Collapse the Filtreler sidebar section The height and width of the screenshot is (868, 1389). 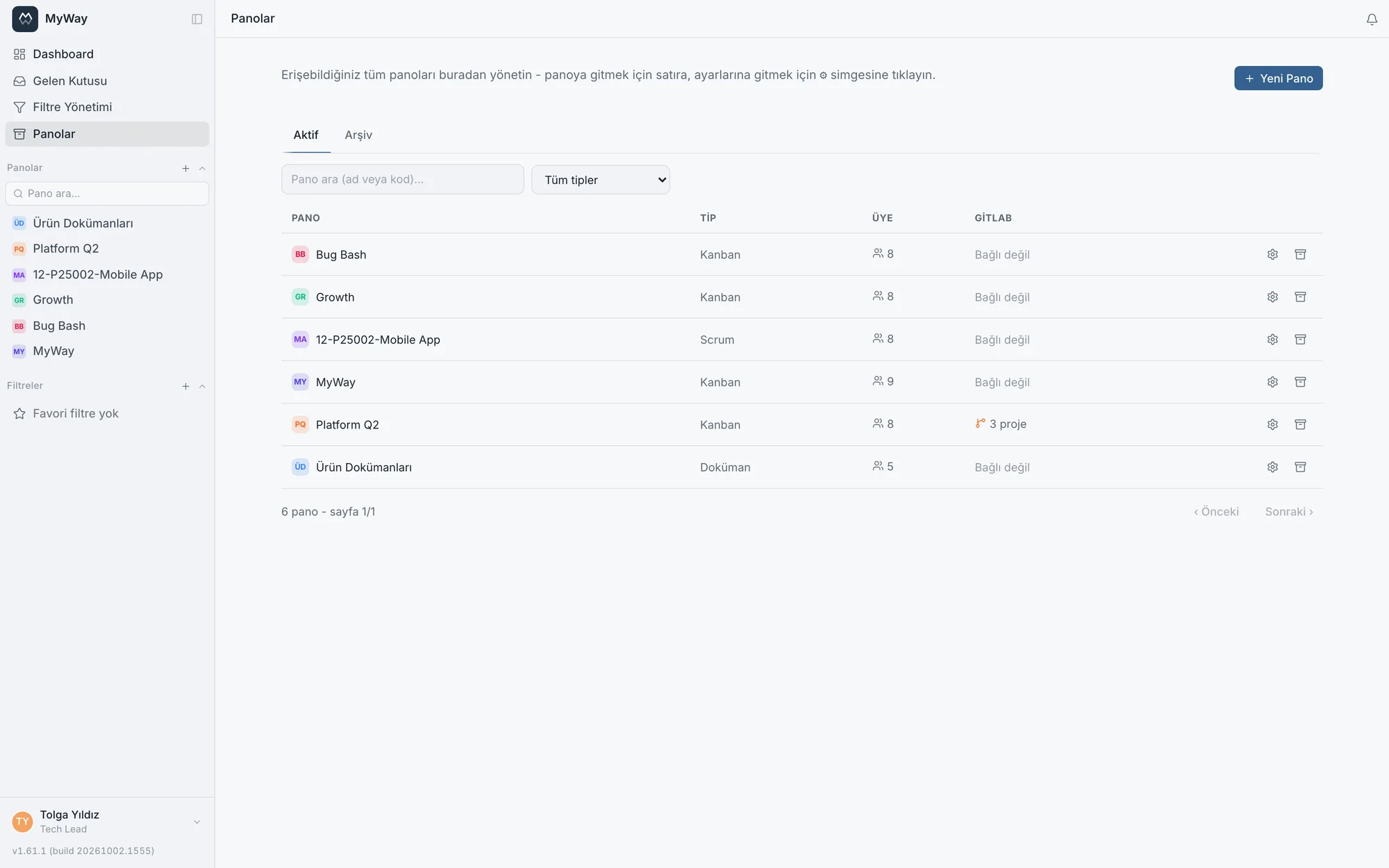click(202, 386)
